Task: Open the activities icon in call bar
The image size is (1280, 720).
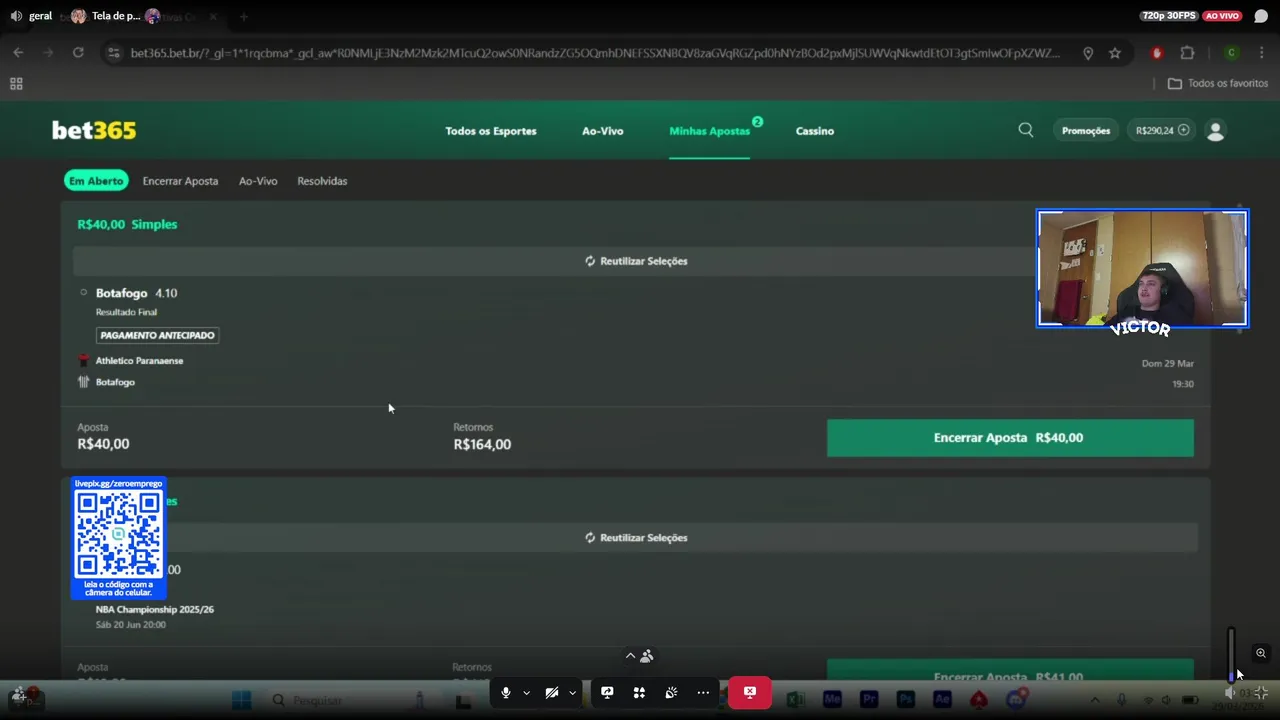Action: click(639, 692)
